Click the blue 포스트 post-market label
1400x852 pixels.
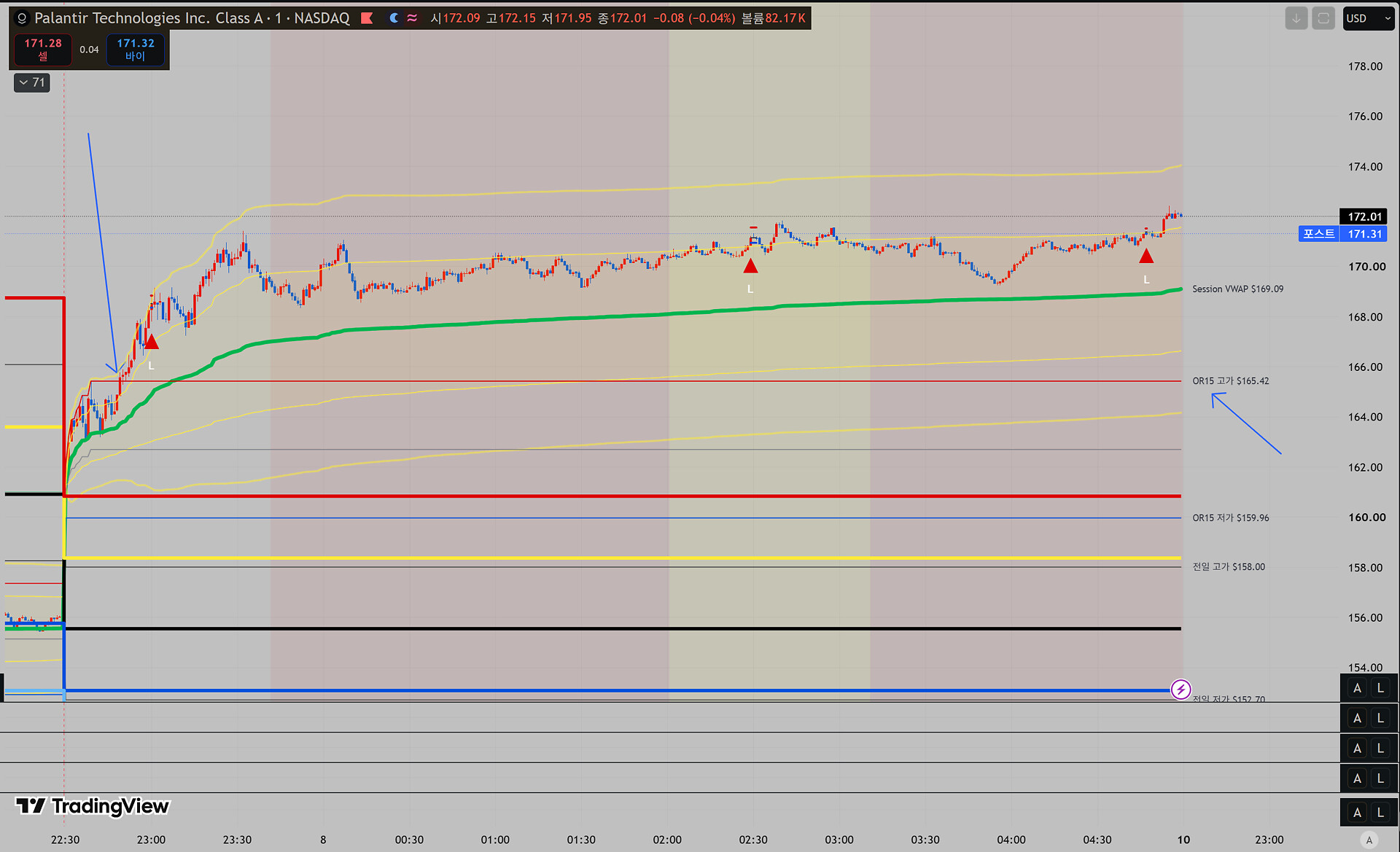[1318, 234]
